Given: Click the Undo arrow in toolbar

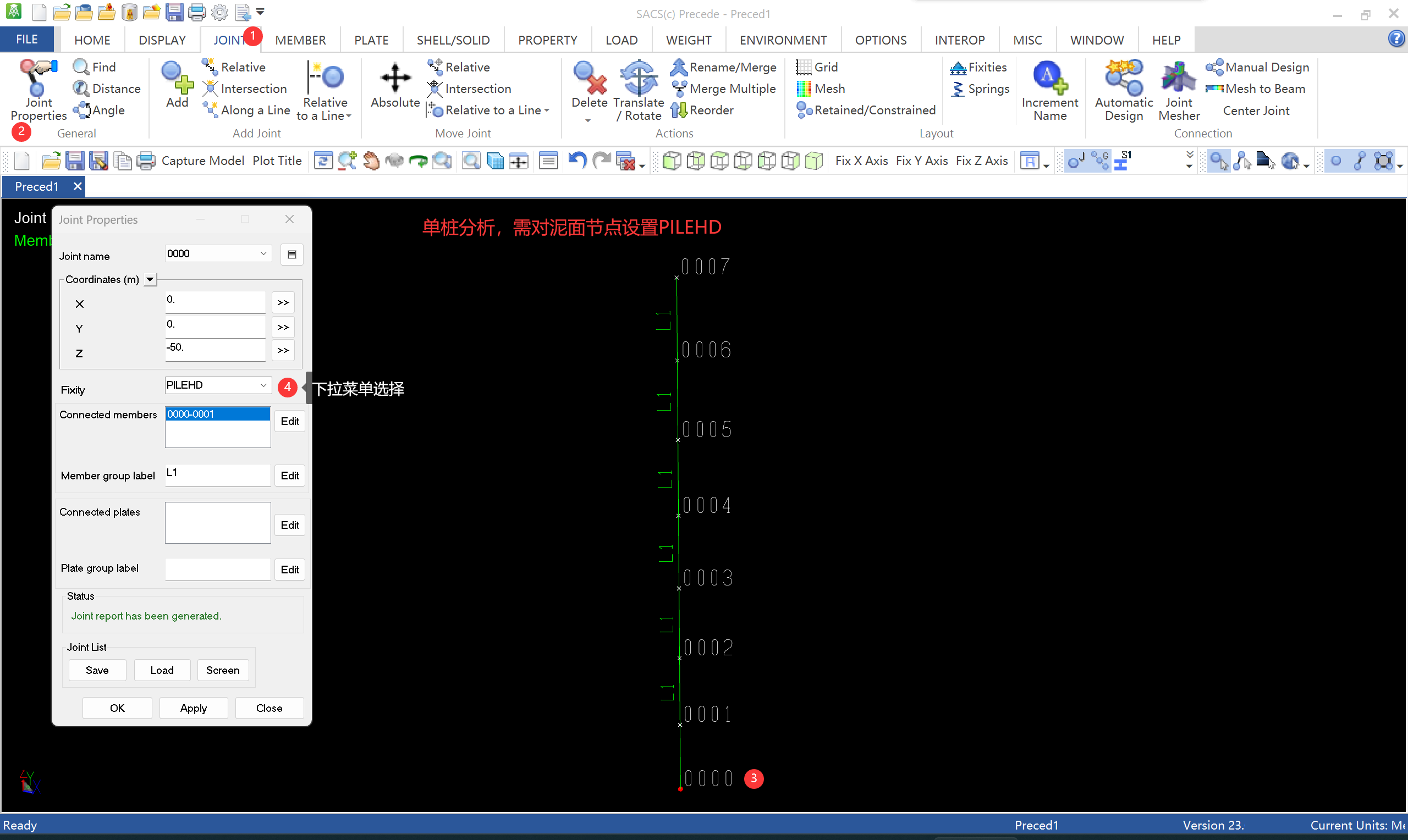Looking at the screenshot, I should (x=576, y=161).
